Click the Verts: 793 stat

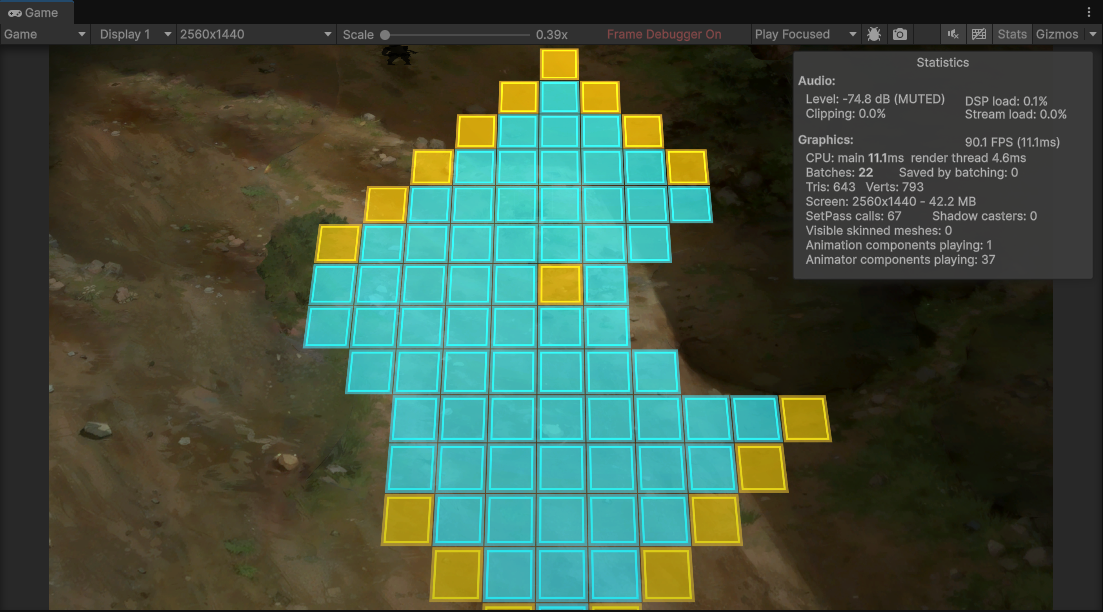point(895,187)
